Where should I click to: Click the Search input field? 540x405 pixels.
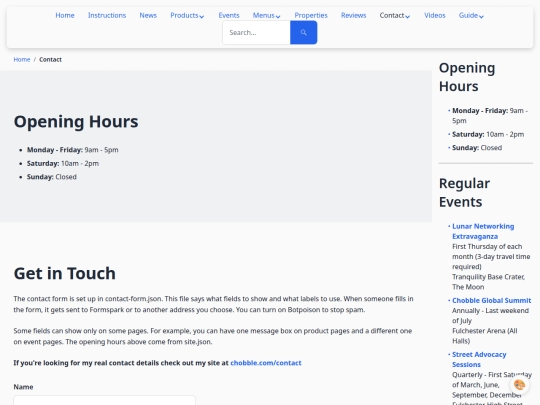(257, 32)
